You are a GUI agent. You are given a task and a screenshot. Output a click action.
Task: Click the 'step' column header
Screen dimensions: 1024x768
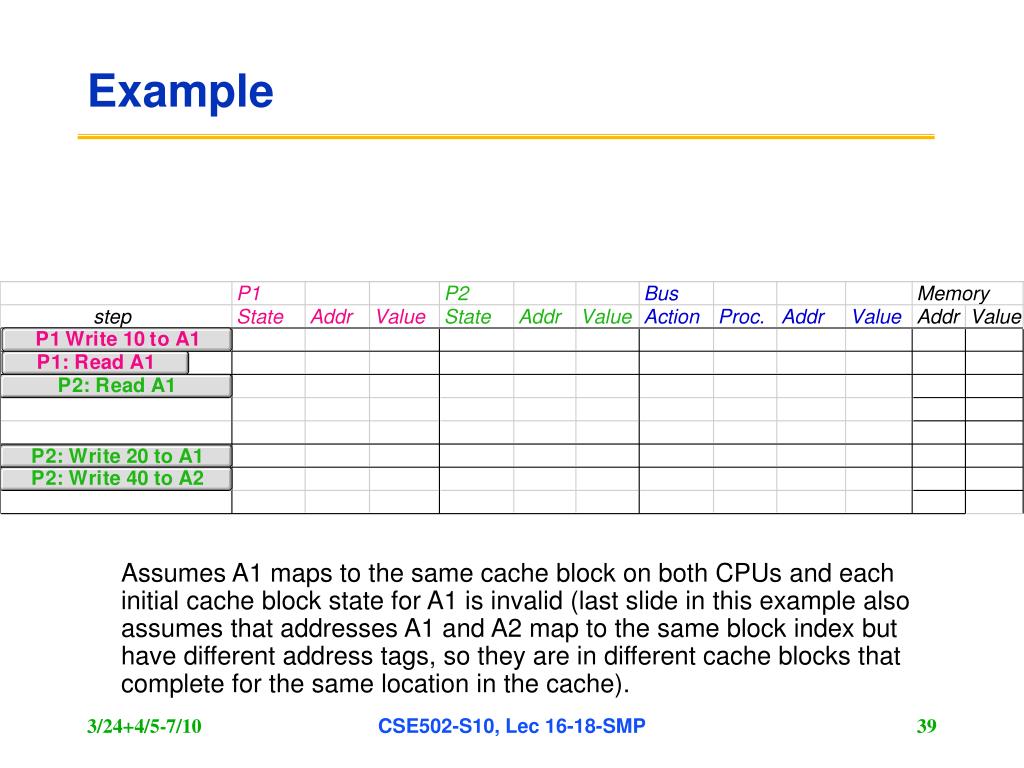click(x=113, y=317)
